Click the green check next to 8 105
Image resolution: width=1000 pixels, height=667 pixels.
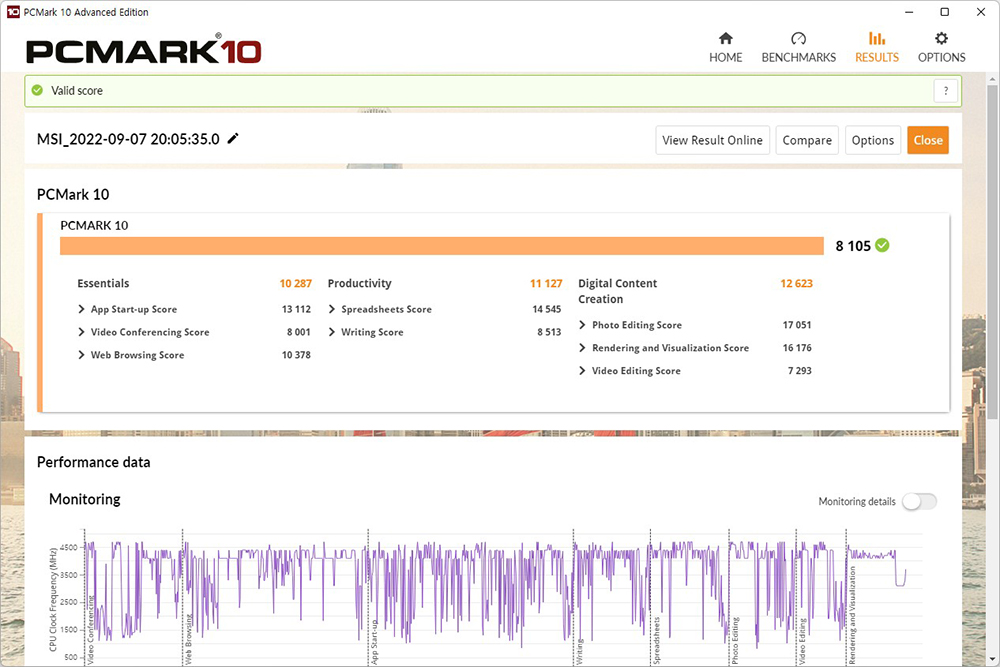(x=882, y=246)
